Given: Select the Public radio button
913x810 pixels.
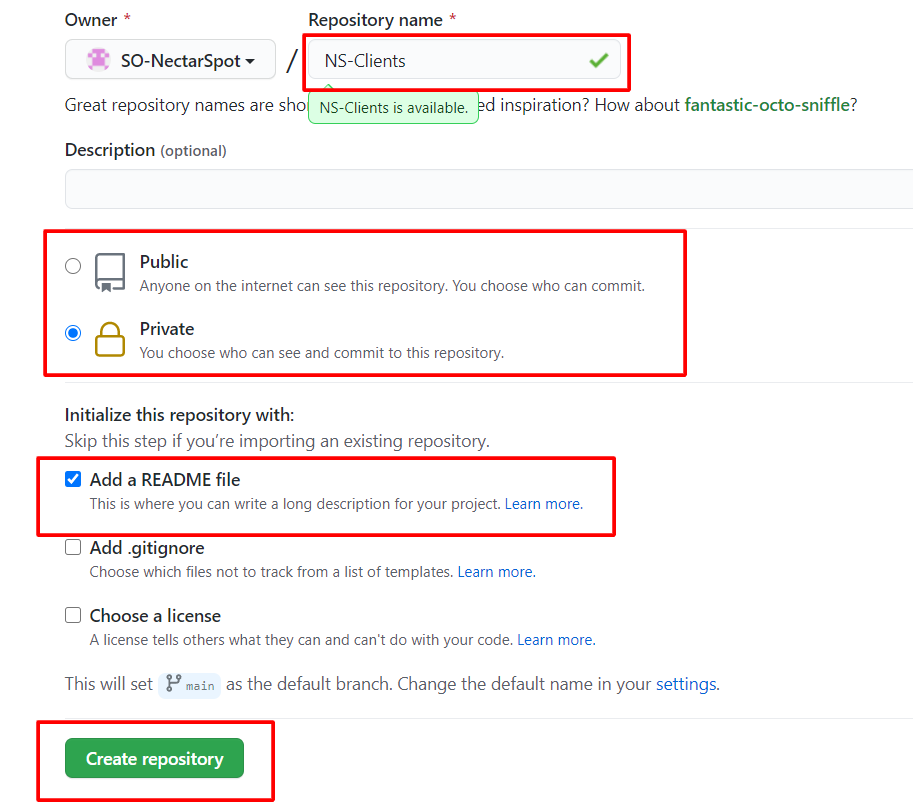Looking at the screenshot, I should [x=73, y=266].
